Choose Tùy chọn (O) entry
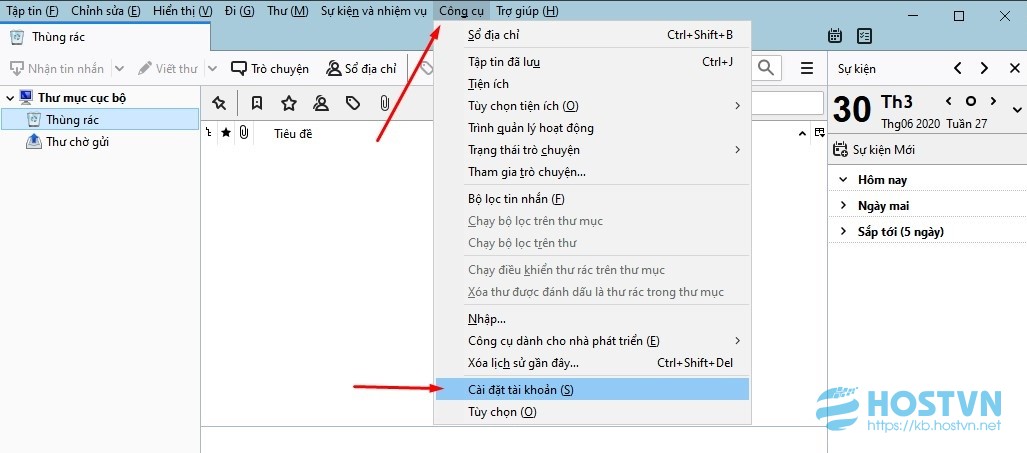Viewport: 1027px width, 453px height. point(593,412)
